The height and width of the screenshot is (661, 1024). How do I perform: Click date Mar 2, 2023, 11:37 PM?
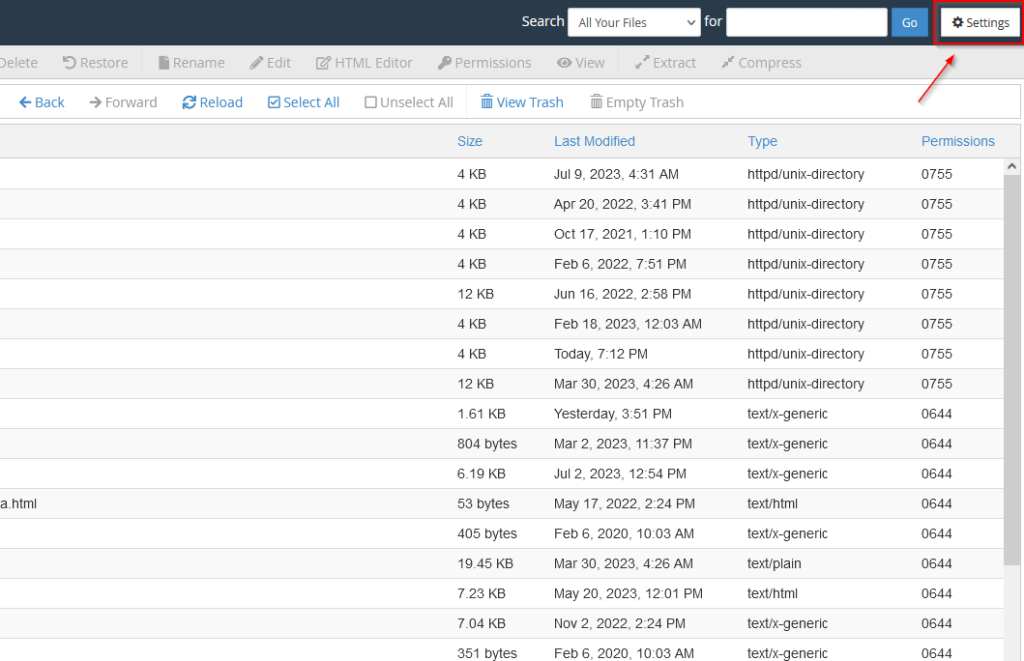click(623, 444)
